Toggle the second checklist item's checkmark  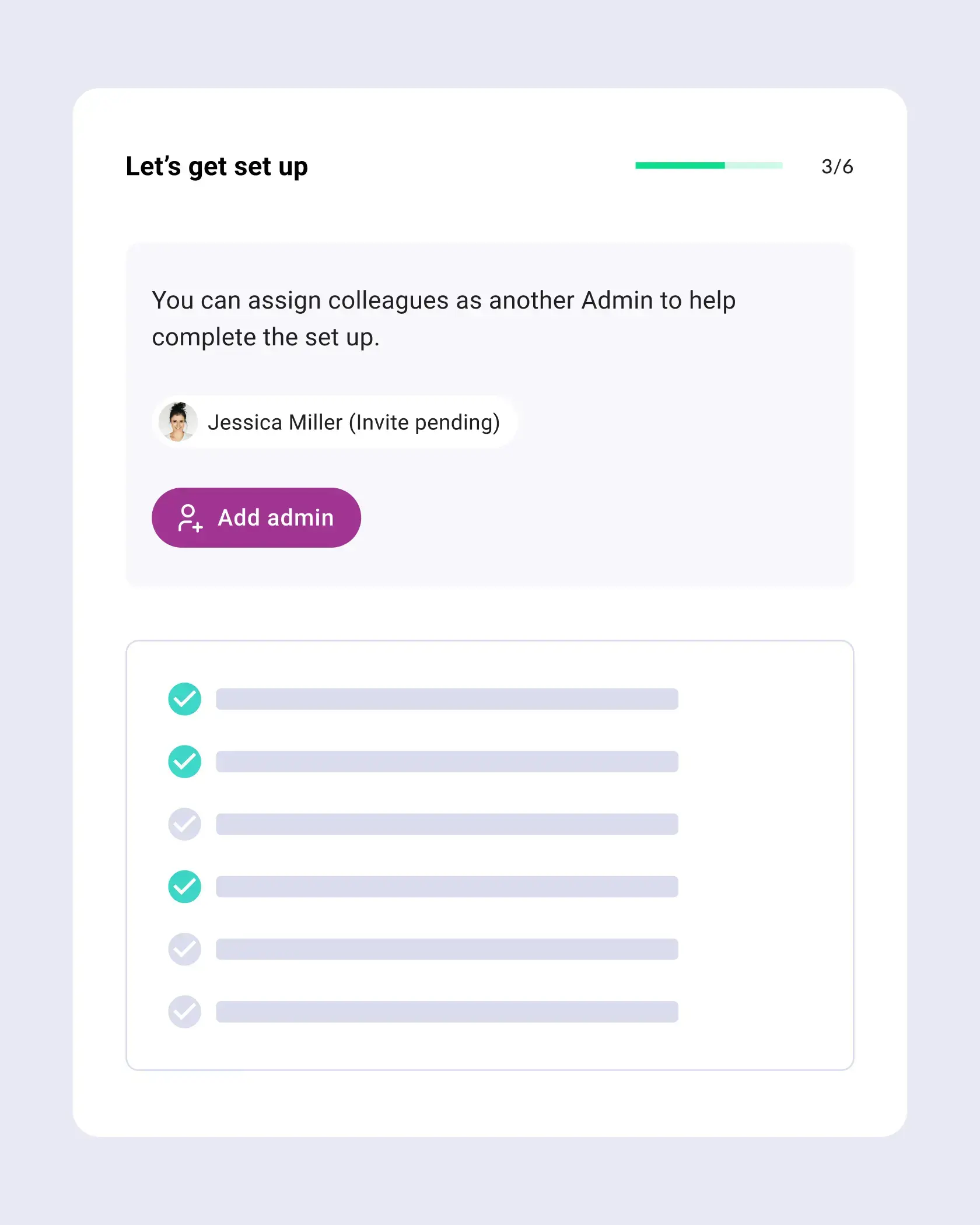(184, 761)
